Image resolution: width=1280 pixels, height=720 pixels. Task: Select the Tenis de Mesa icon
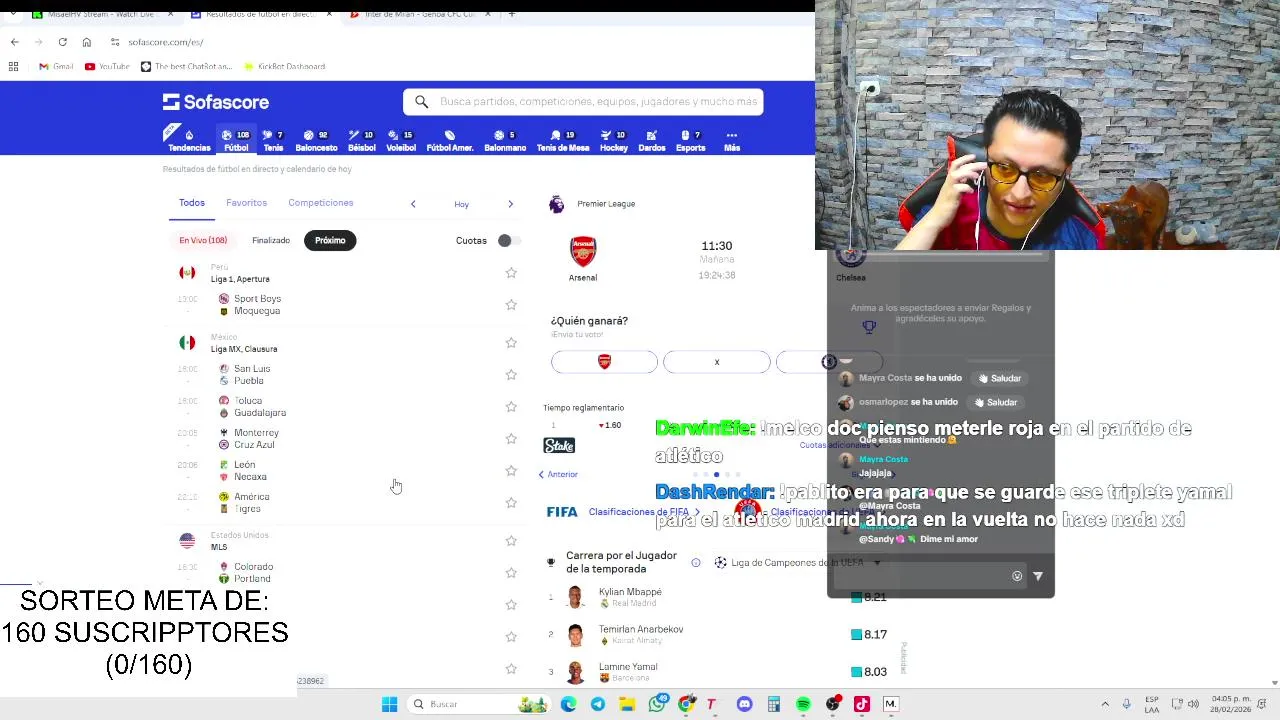click(x=563, y=140)
